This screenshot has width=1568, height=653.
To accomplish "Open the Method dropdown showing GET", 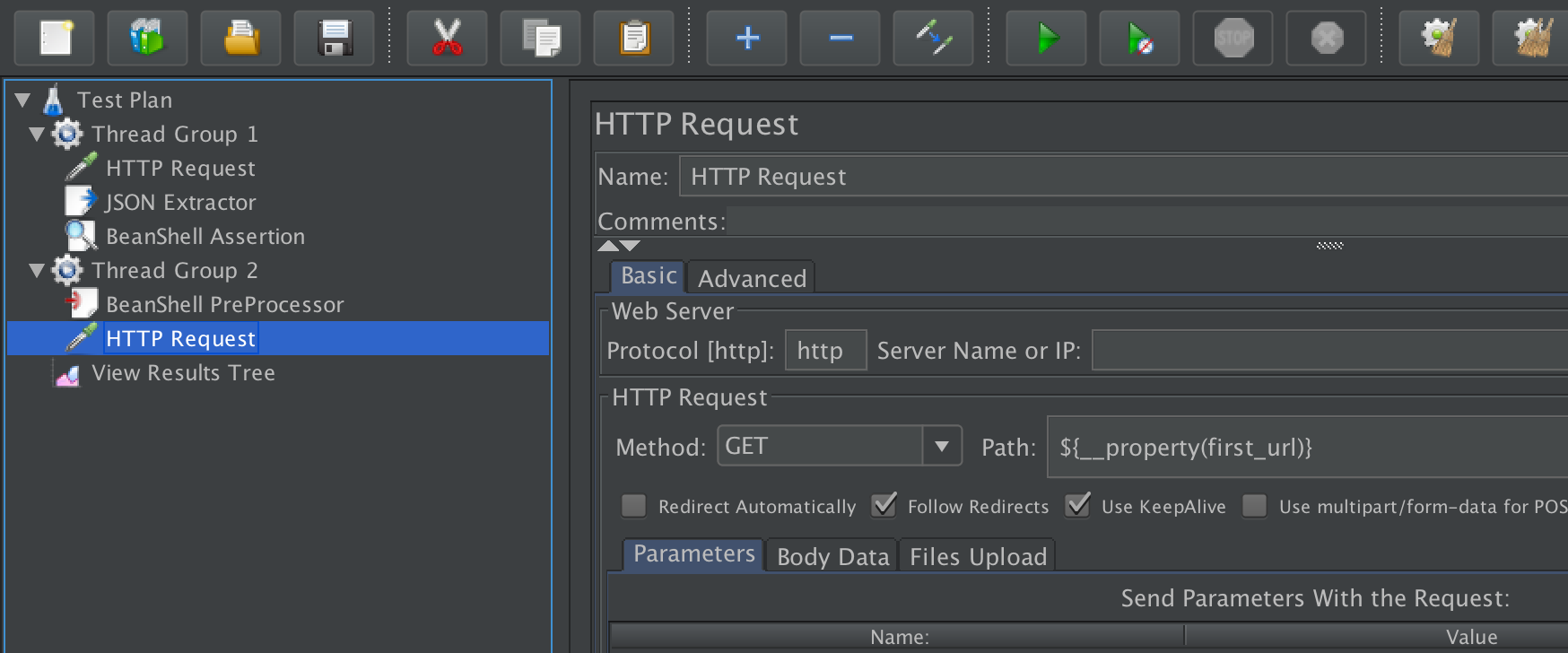I will (x=941, y=446).
